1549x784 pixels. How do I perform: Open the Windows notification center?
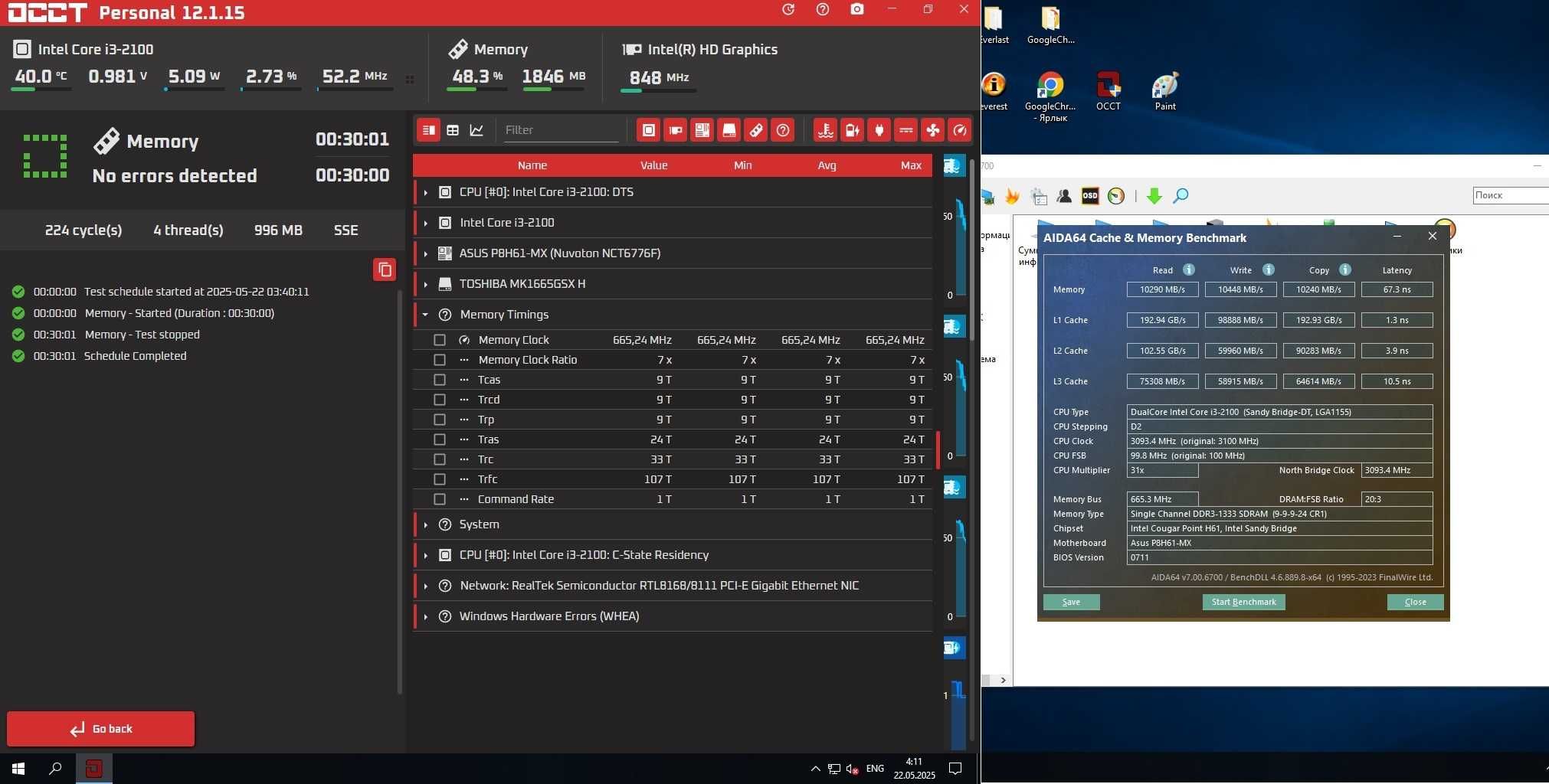[955, 769]
